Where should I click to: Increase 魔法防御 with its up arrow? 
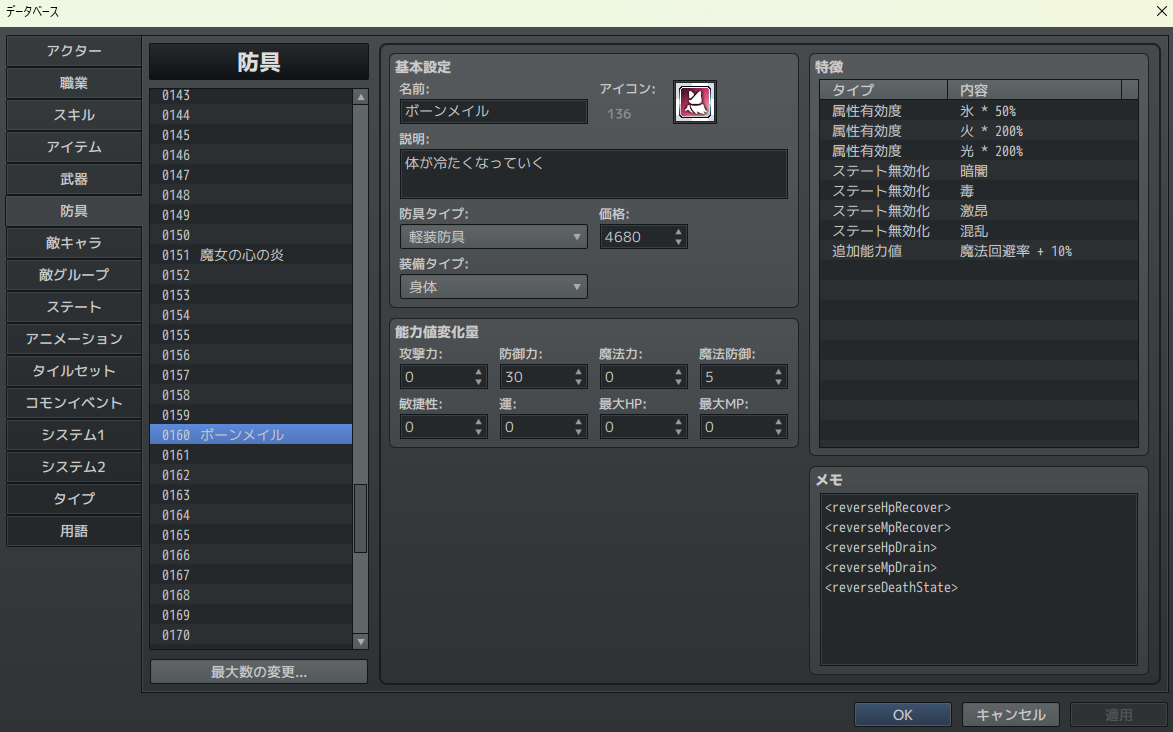coord(779,372)
